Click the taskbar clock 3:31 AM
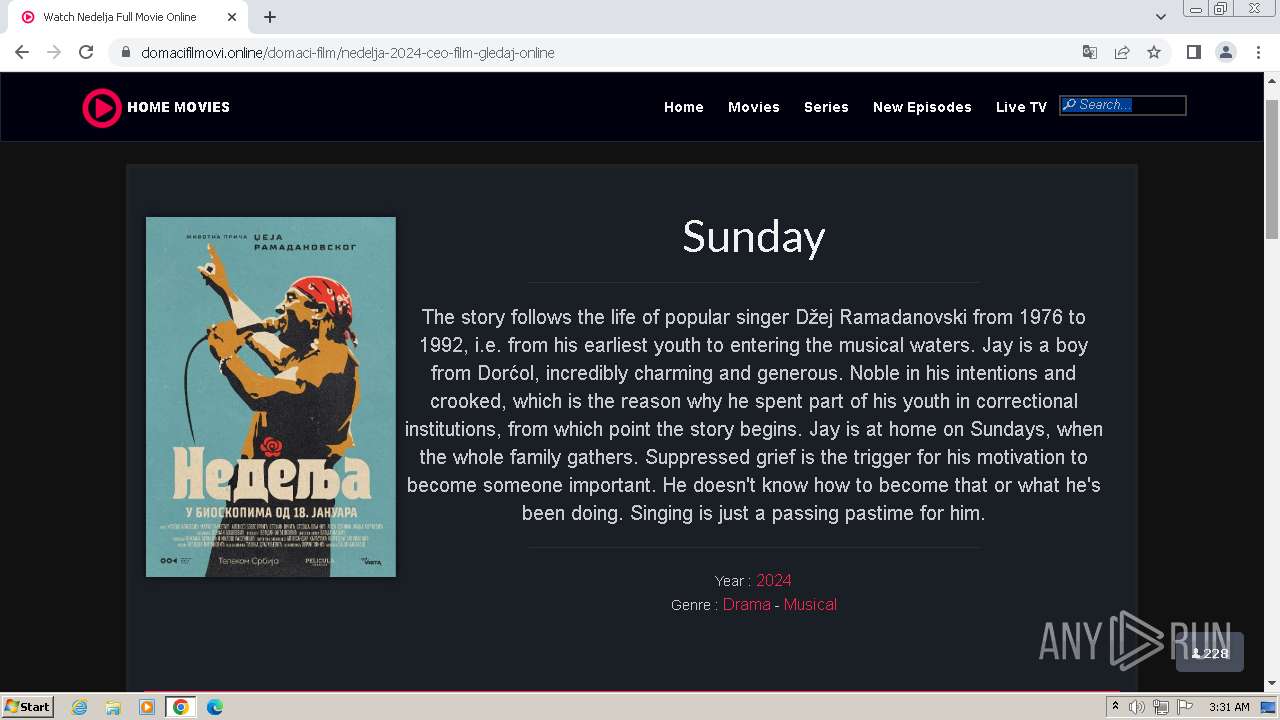The width and height of the screenshot is (1280, 720). point(1229,707)
